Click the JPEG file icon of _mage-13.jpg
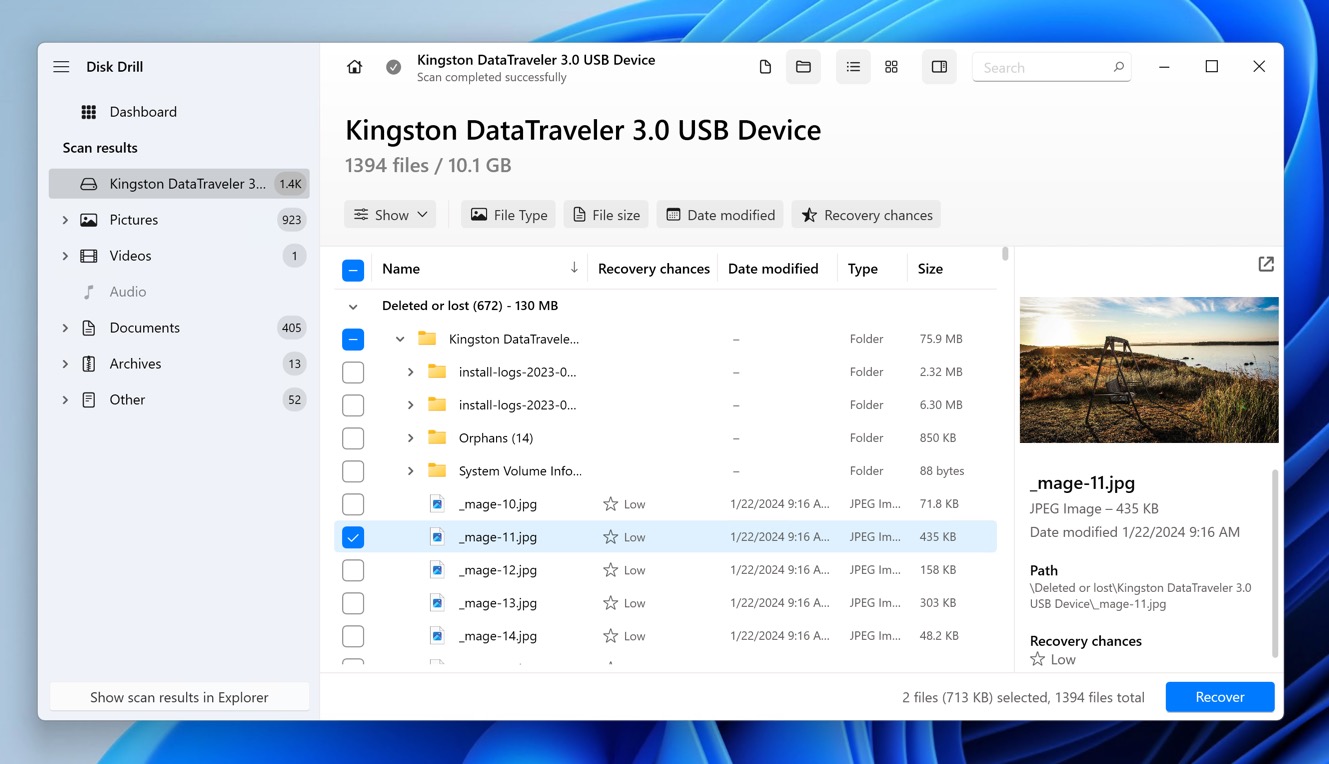The image size is (1329, 764). (x=437, y=603)
